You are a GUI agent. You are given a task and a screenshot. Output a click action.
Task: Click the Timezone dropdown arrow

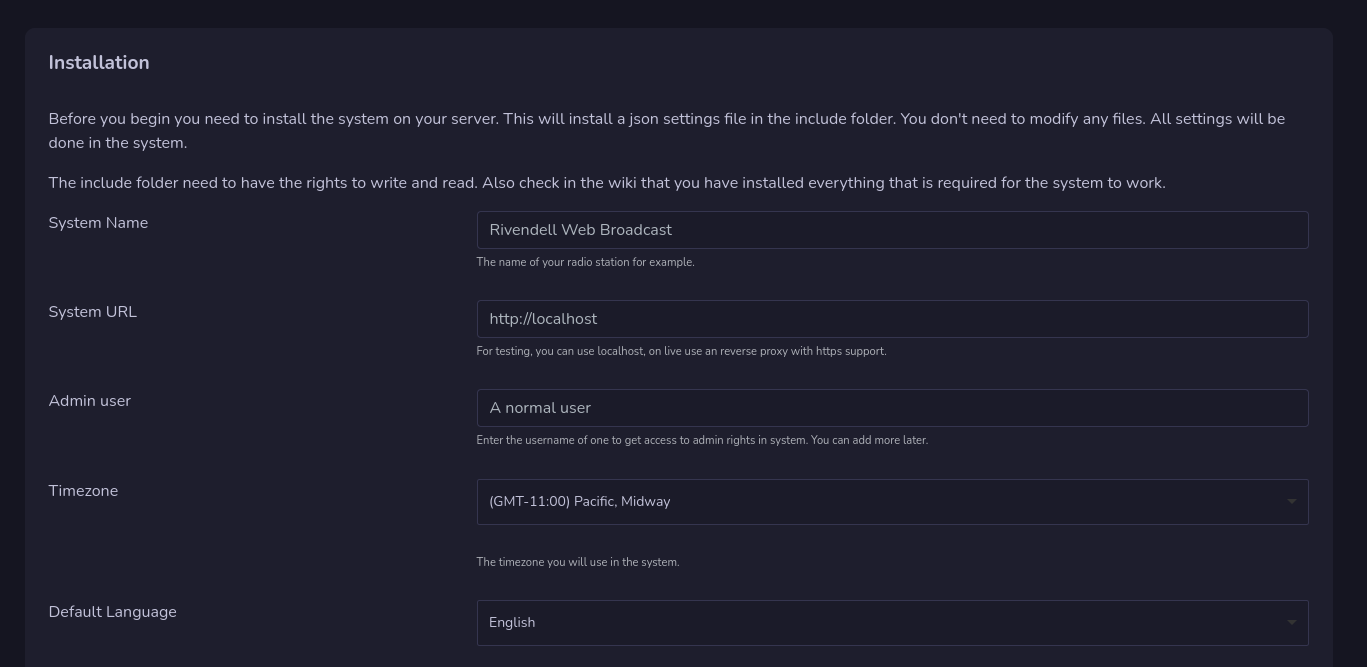[x=1291, y=501]
